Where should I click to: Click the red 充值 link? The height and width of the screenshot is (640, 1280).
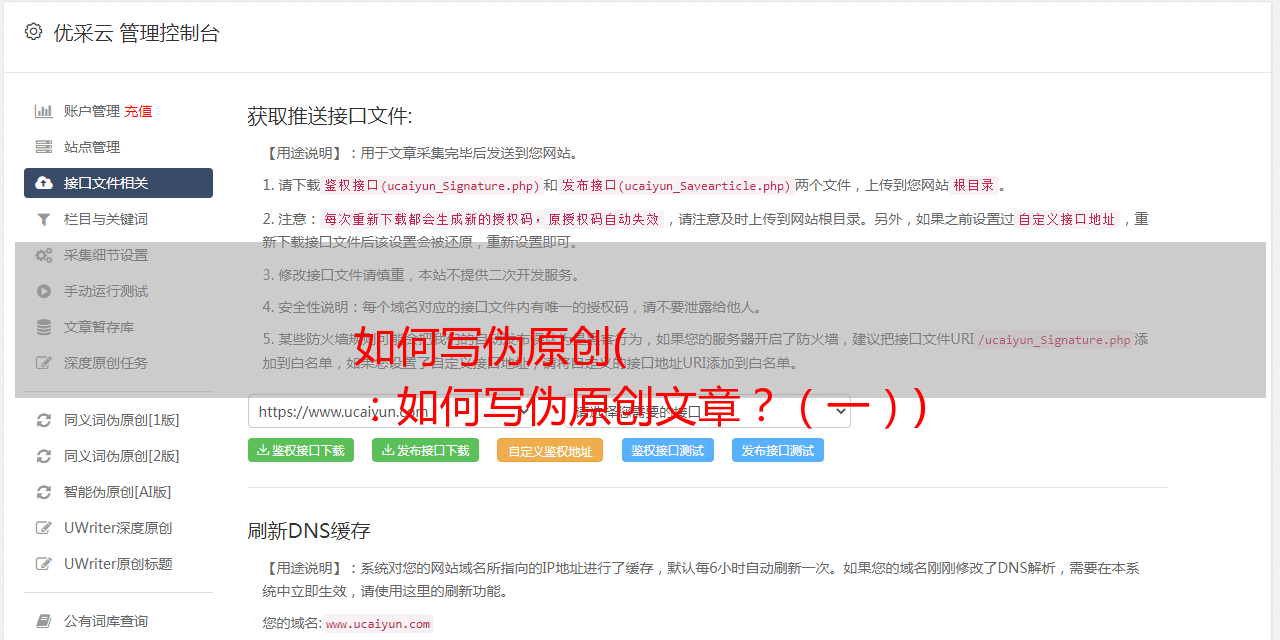tap(139, 111)
